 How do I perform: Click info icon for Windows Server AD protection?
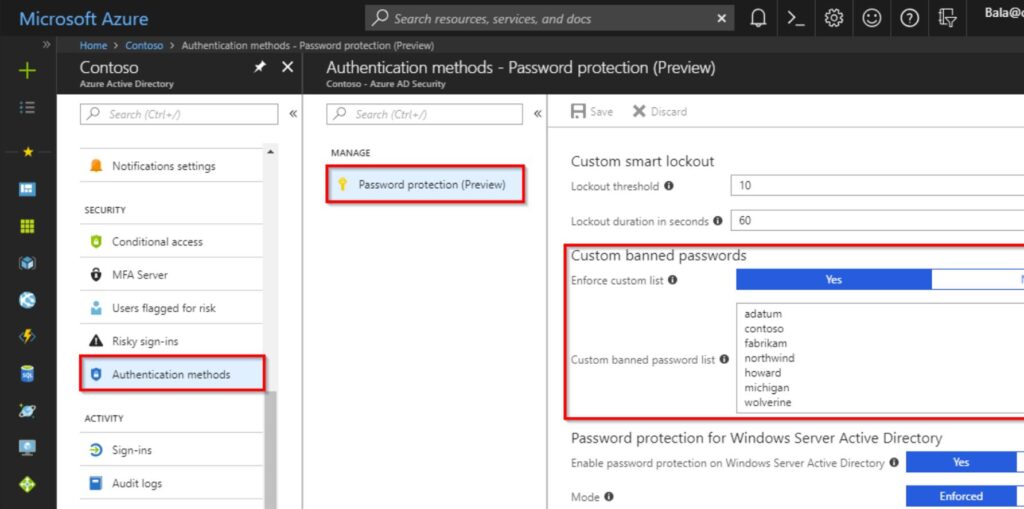click(893, 463)
